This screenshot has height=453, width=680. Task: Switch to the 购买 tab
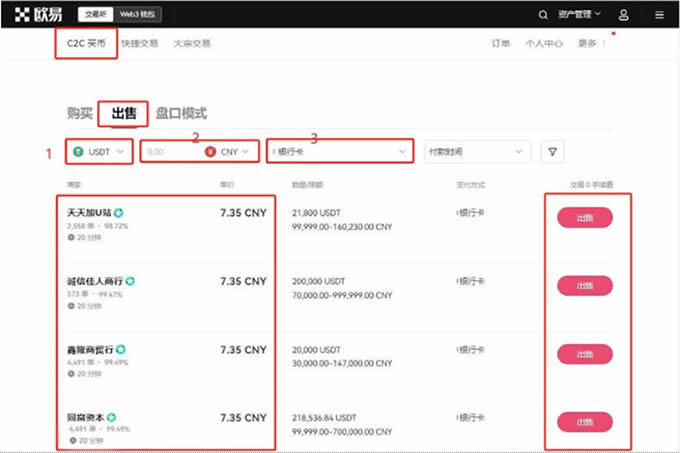(x=80, y=114)
